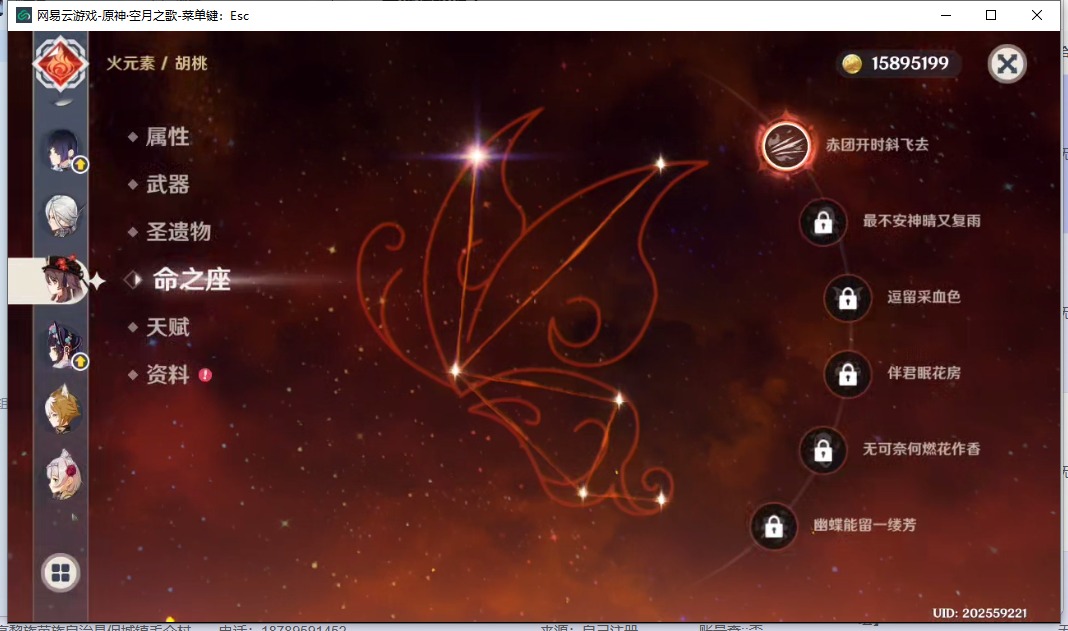Click the bright top star of butterfly constellation
The height and width of the screenshot is (631, 1068).
477,155
